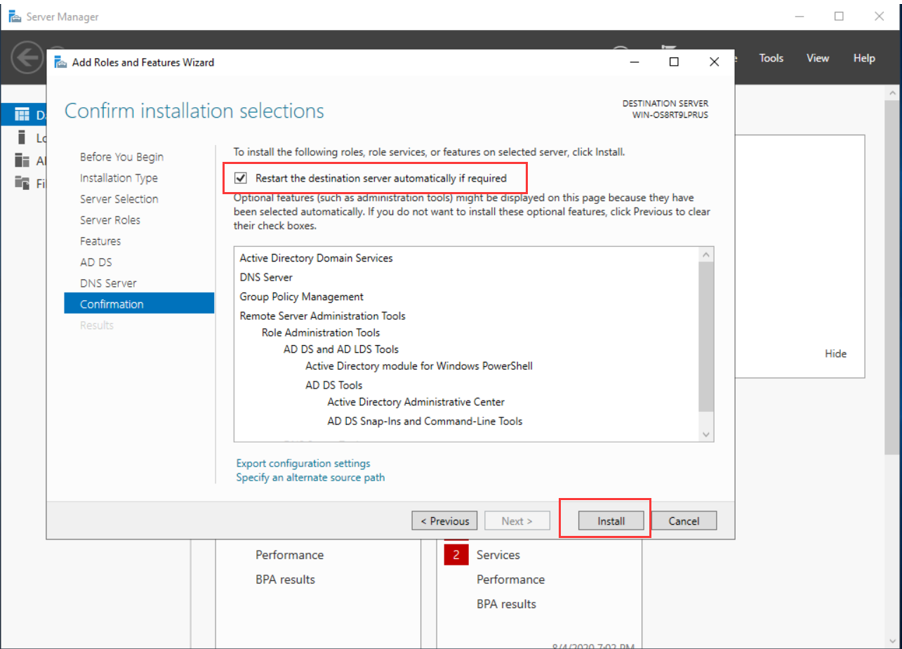This screenshot has height=649, width=902.
Task: Go back with the Previous button
Action: (x=444, y=521)
